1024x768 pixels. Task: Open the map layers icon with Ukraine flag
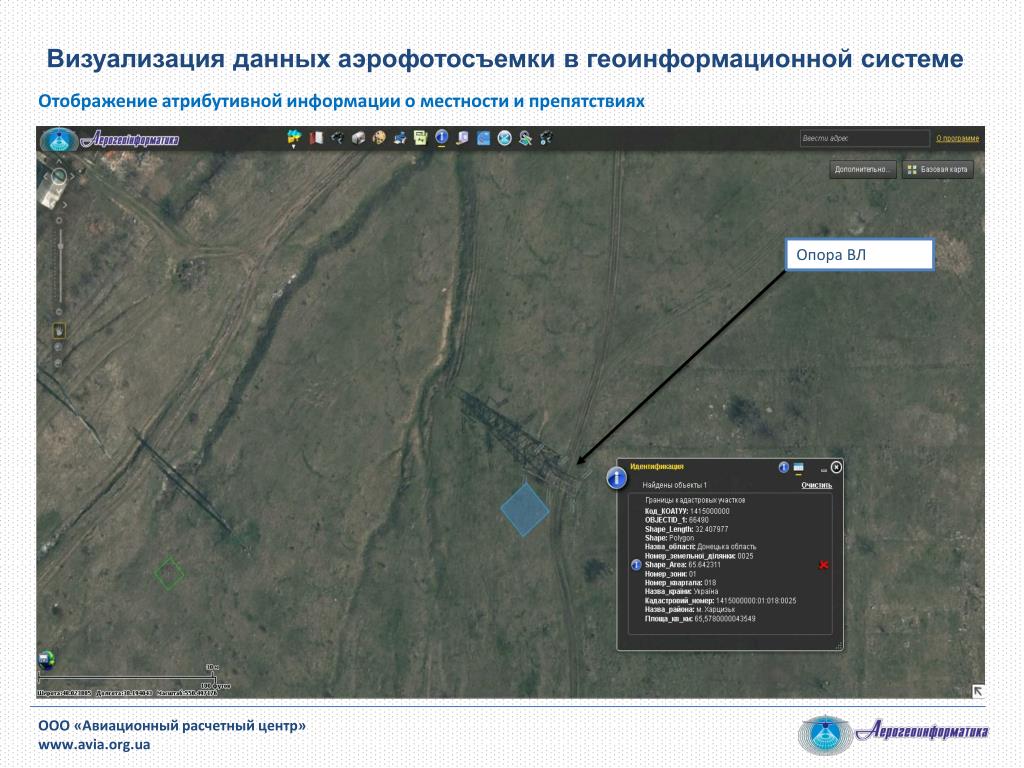295,136
